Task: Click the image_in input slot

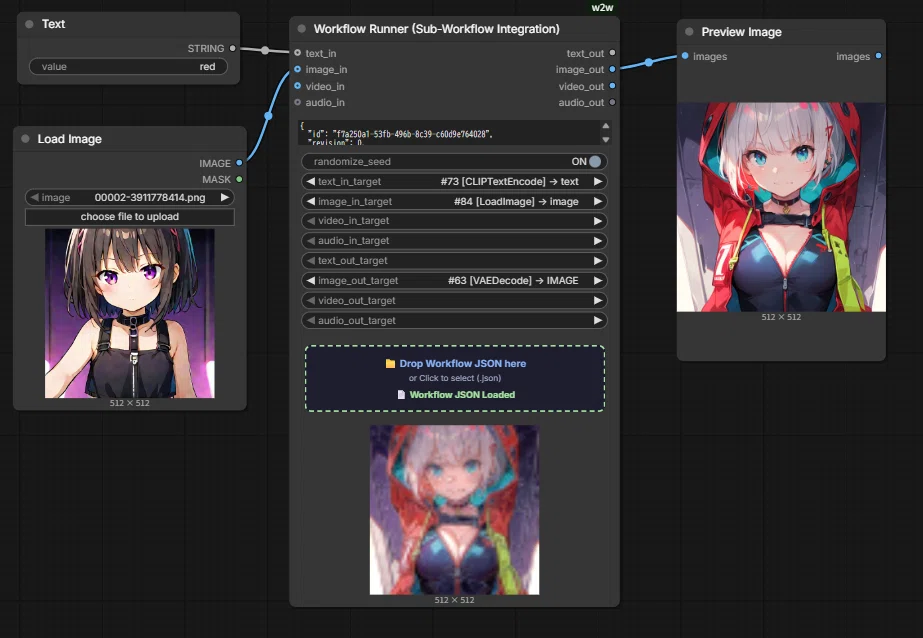Action: [x=297, y=69]
